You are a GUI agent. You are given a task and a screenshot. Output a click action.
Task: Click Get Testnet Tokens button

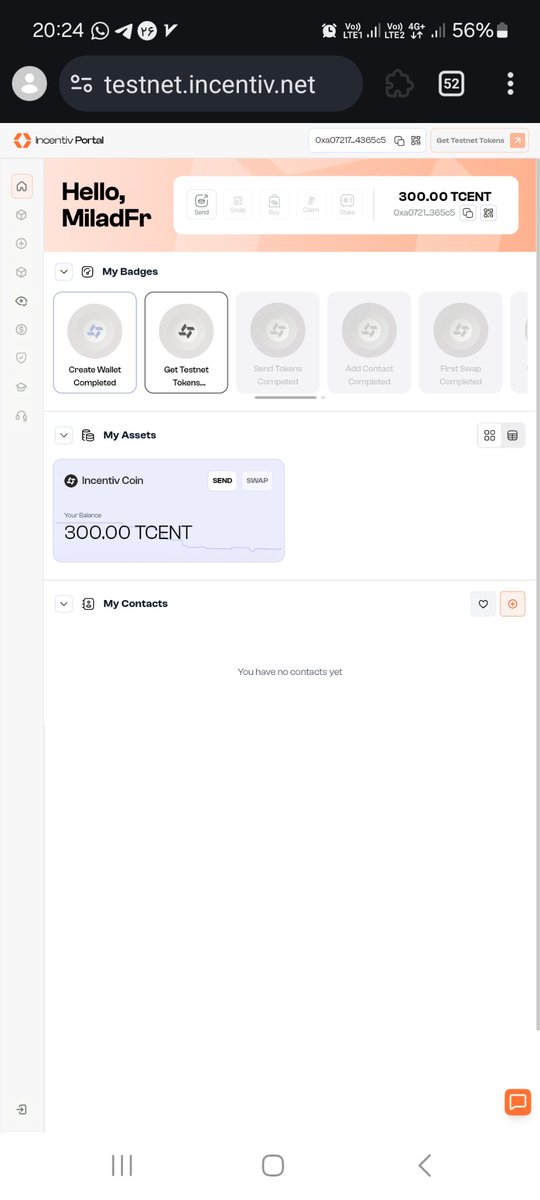479,141
